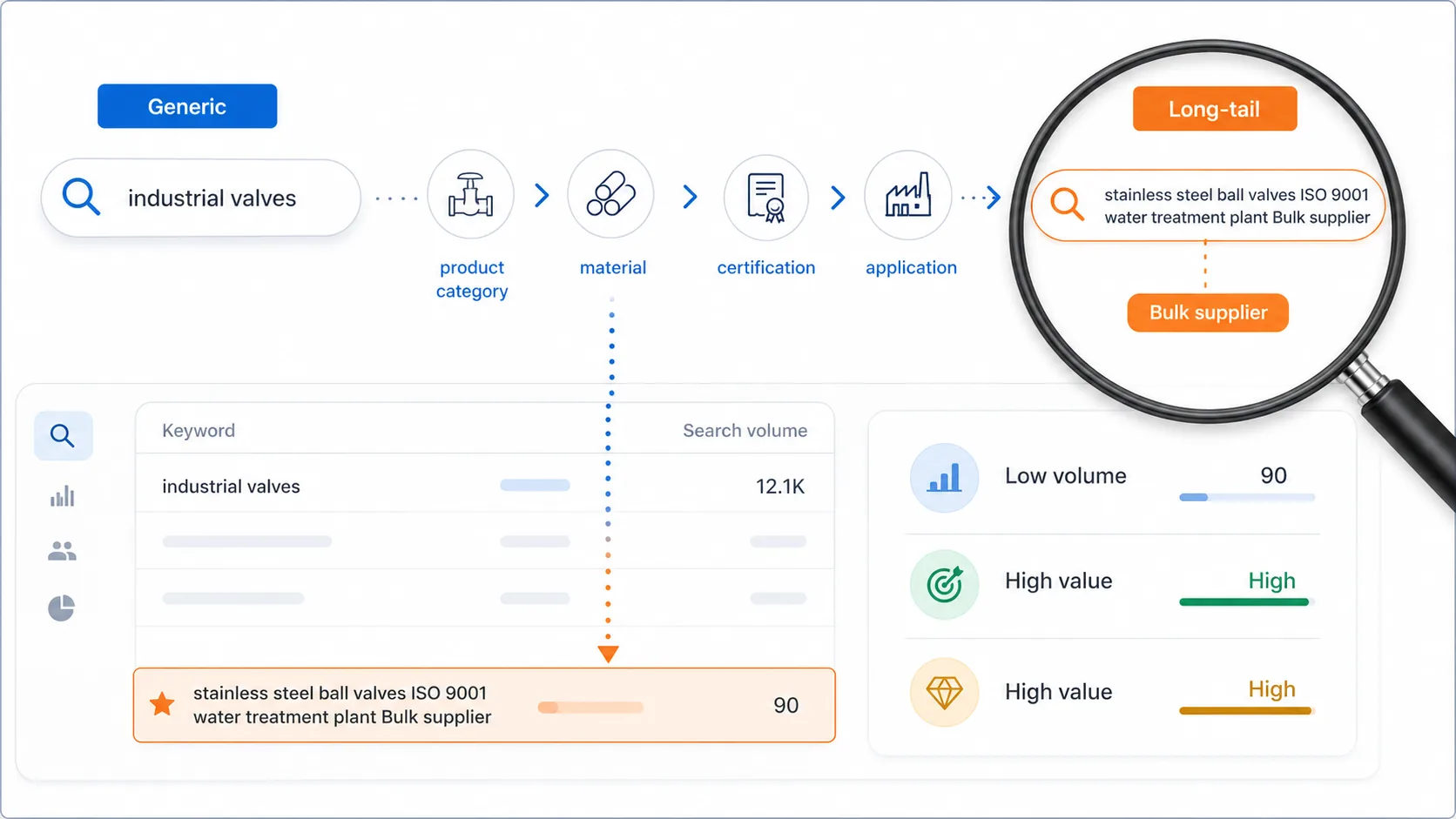Open the people audience sidebar icon
1456x819 pixels.
pyautogui.click(x=62, y=551)
